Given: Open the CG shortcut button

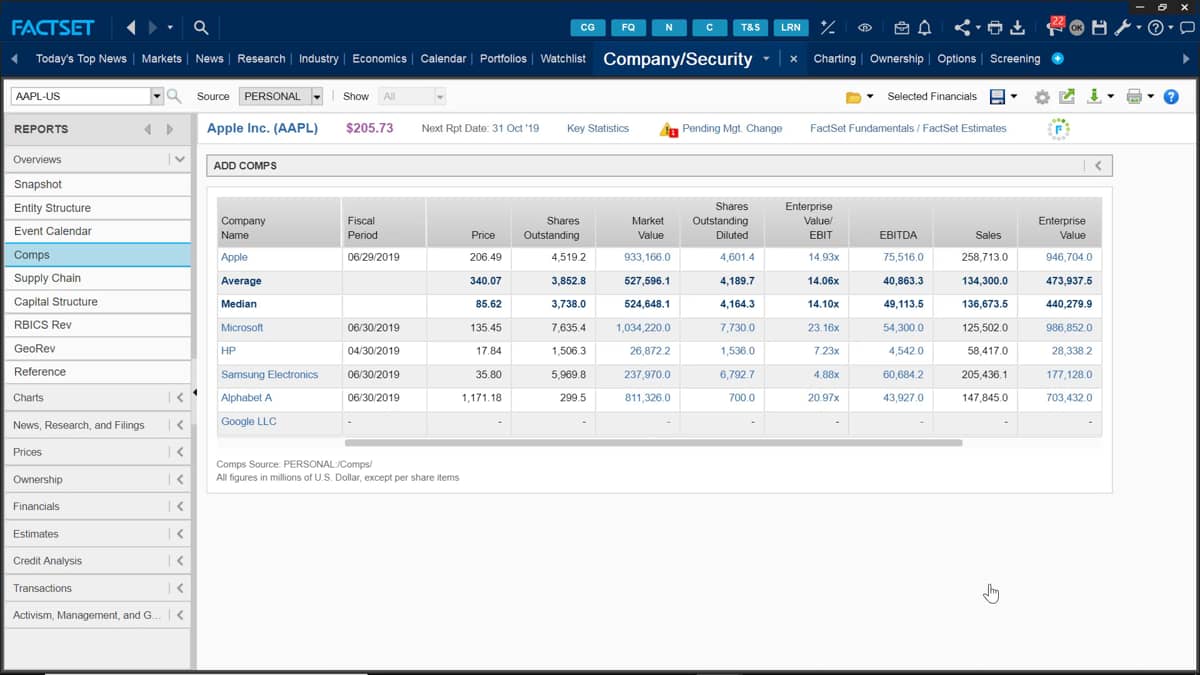Looking at the screenshot, I should point(587,28).
